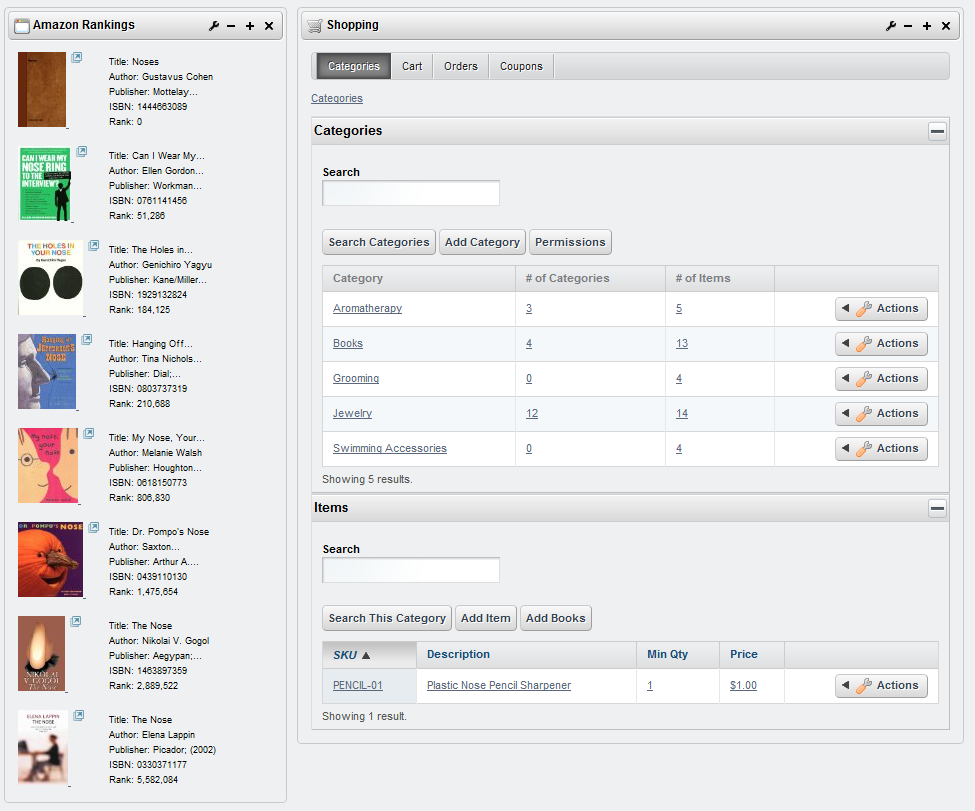This screenshot has width=975, height=811.
Task: Open Actions menu for Jewelry
Action: pyautogui.click(x=881, y=414)
